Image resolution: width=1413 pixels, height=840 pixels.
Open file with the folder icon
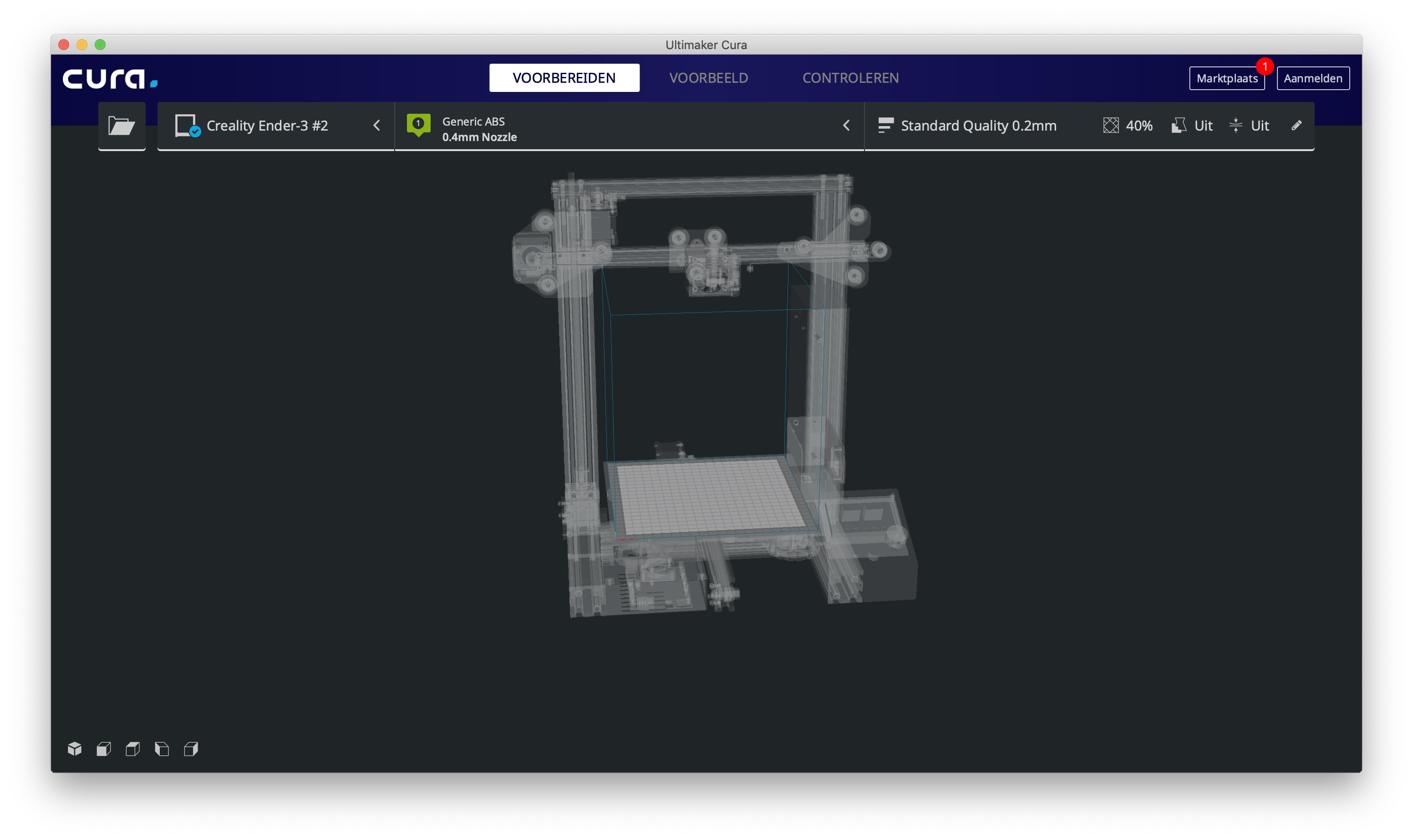(122, 126)
